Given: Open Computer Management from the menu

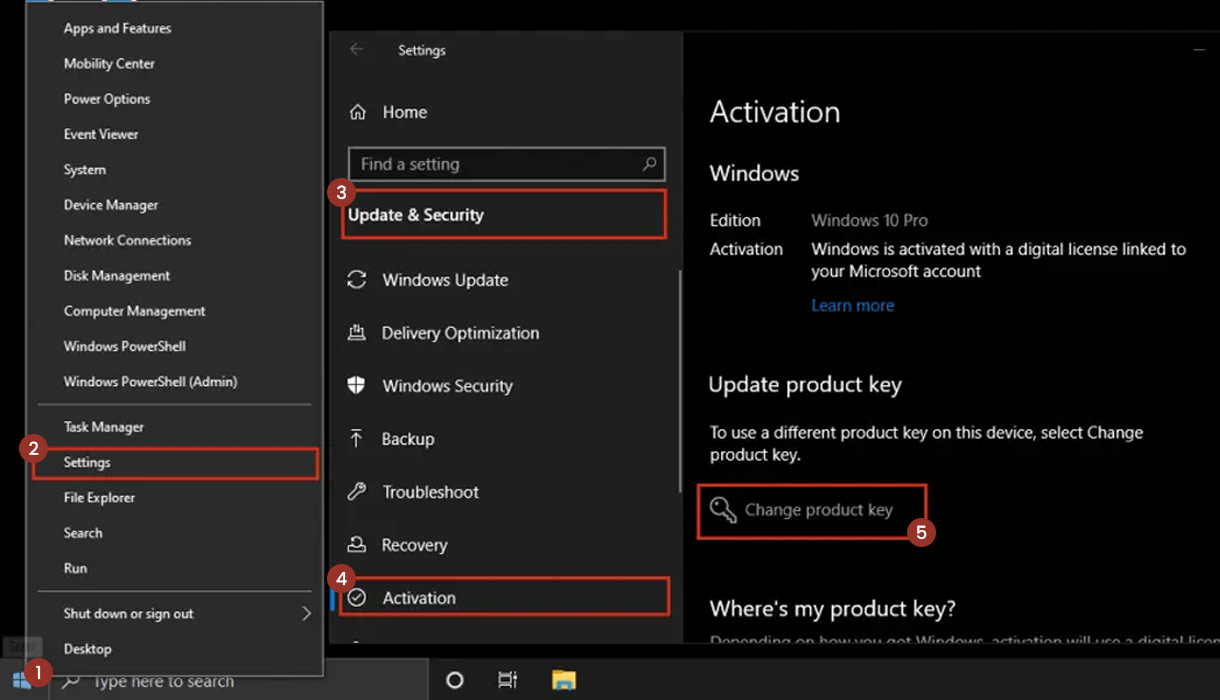Looking at the screenshot, I should (x=135, y=311).
